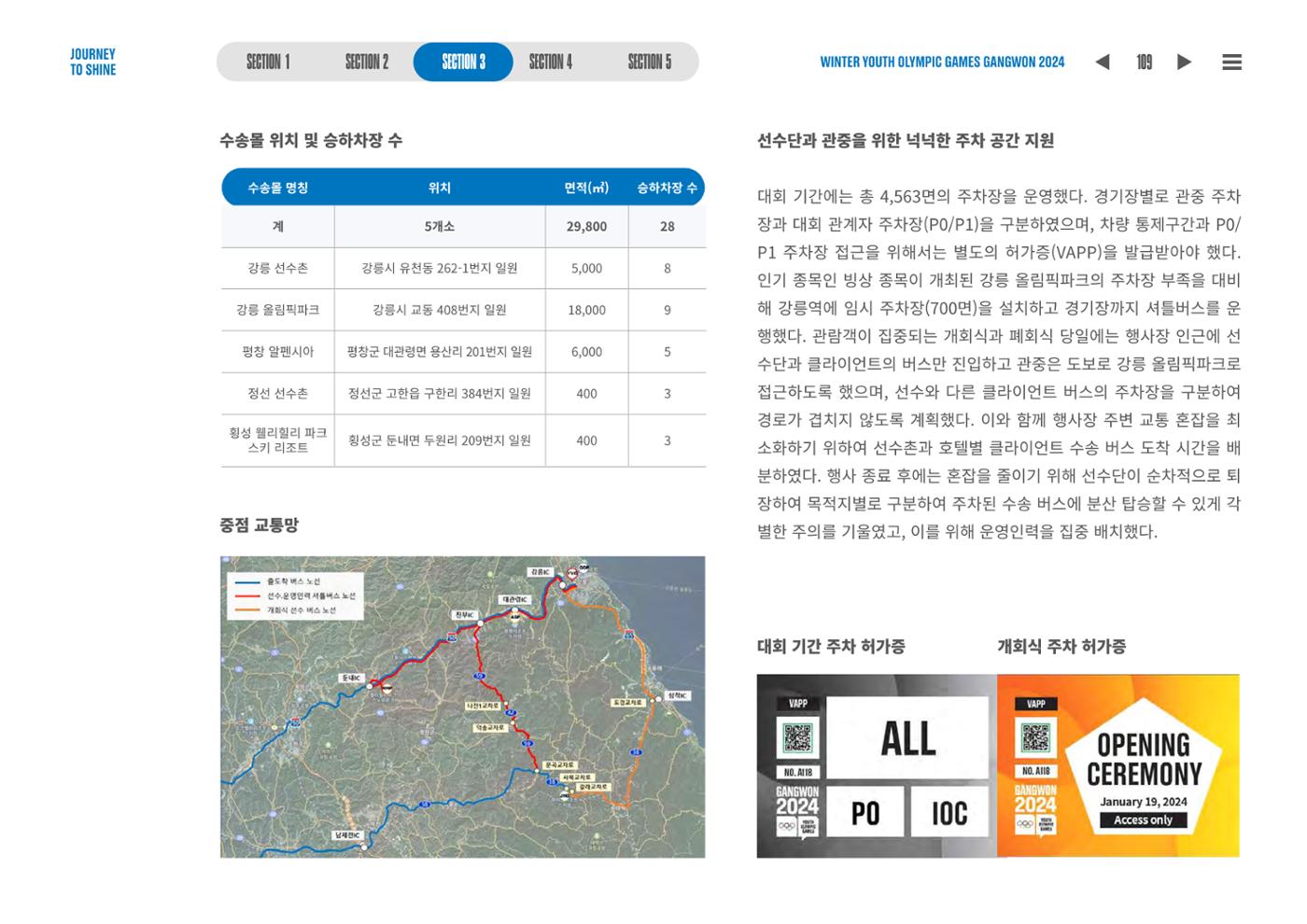Click the total area 29,800 cell
Image resolution: width=1307 pixels, height=924 pixels.
click(586, 227)
